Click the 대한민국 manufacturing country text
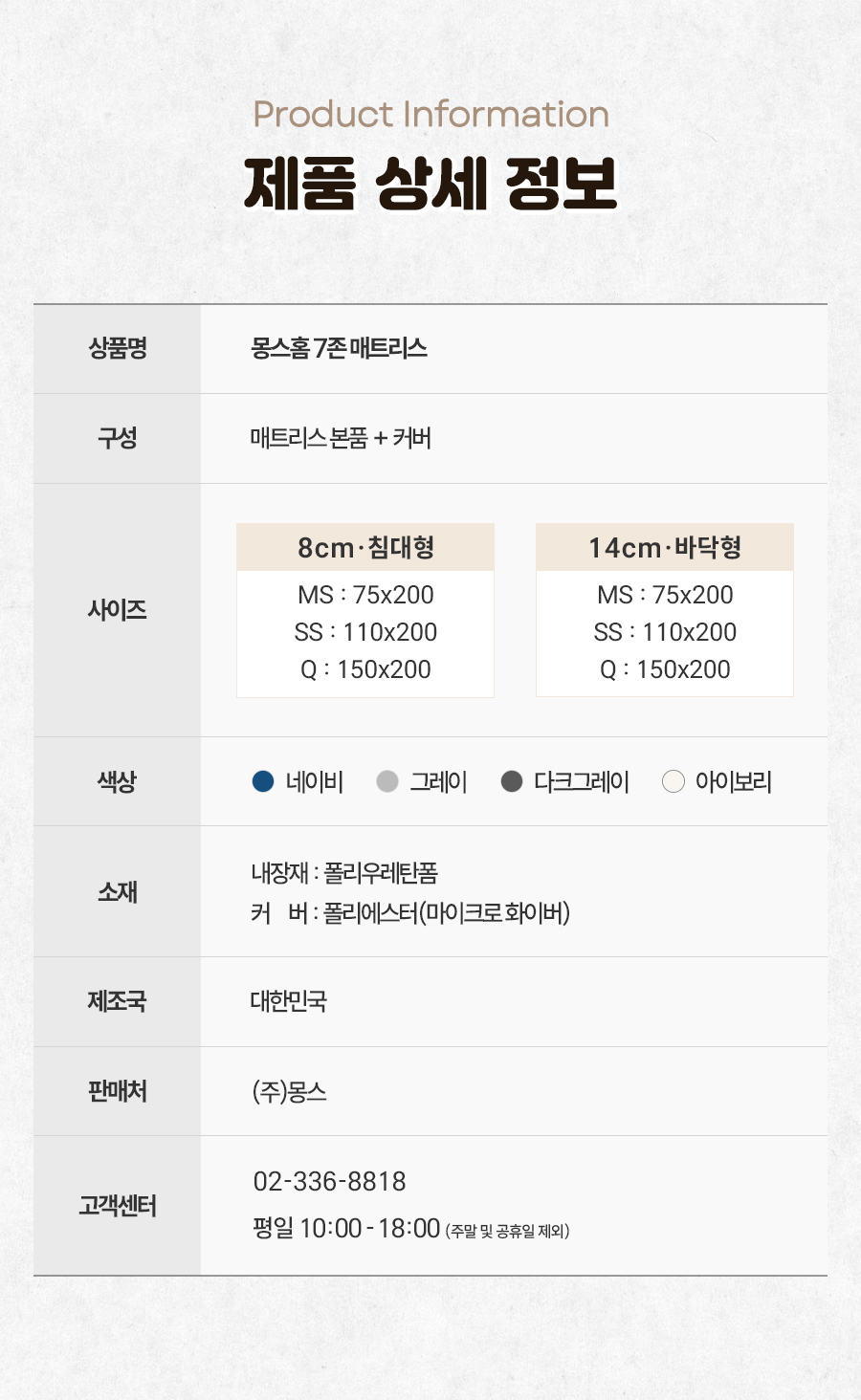861x1400 pixels. [x=289, y=1001]
